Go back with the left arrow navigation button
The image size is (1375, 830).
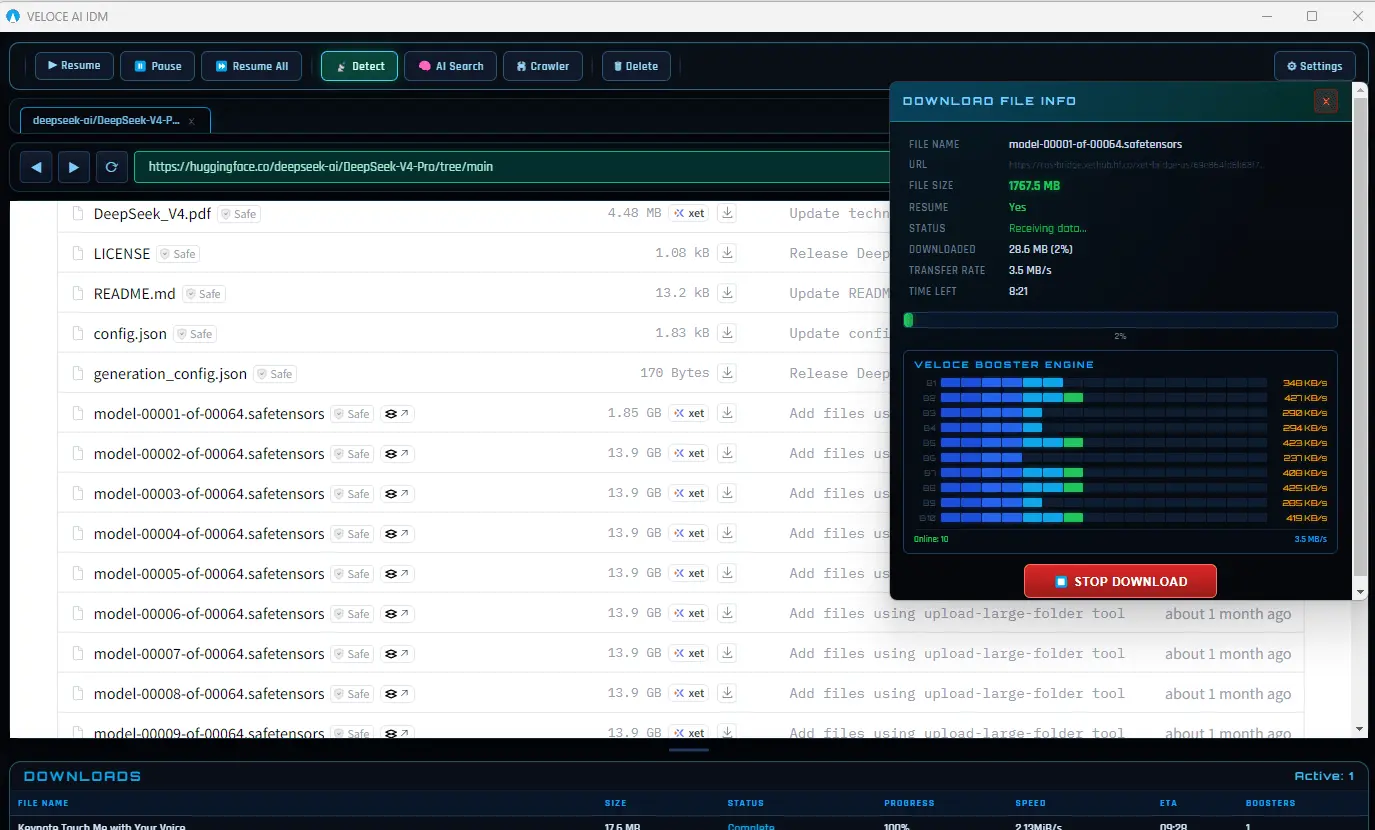pyautogui.click(x=36, y=167)
